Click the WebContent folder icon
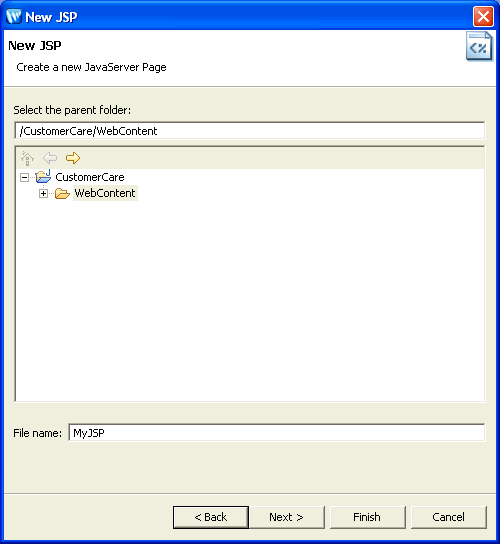This screenshot has height=544, width=500. coord(62,193)
